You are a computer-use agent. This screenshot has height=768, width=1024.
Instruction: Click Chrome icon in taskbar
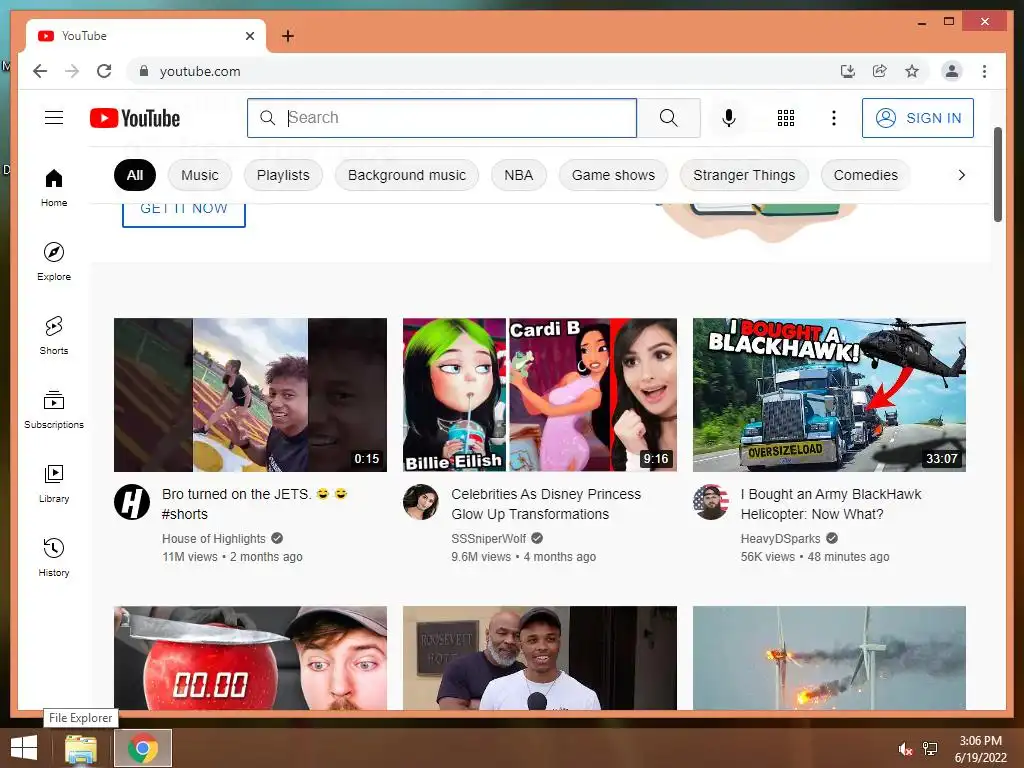pyautogui.click(x=143, y=748)
